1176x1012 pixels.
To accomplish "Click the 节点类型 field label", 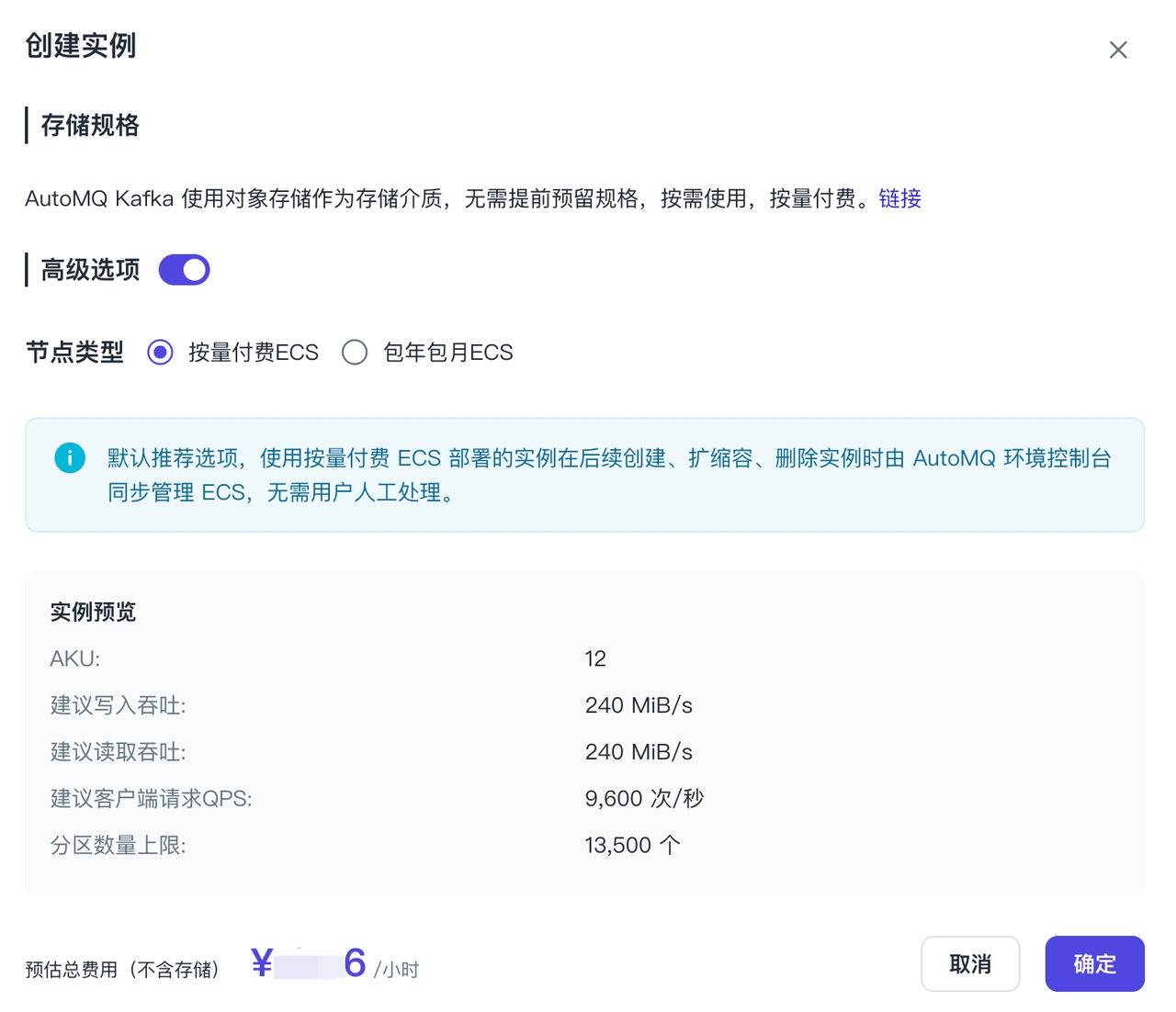I will click(x=74, y=353).
